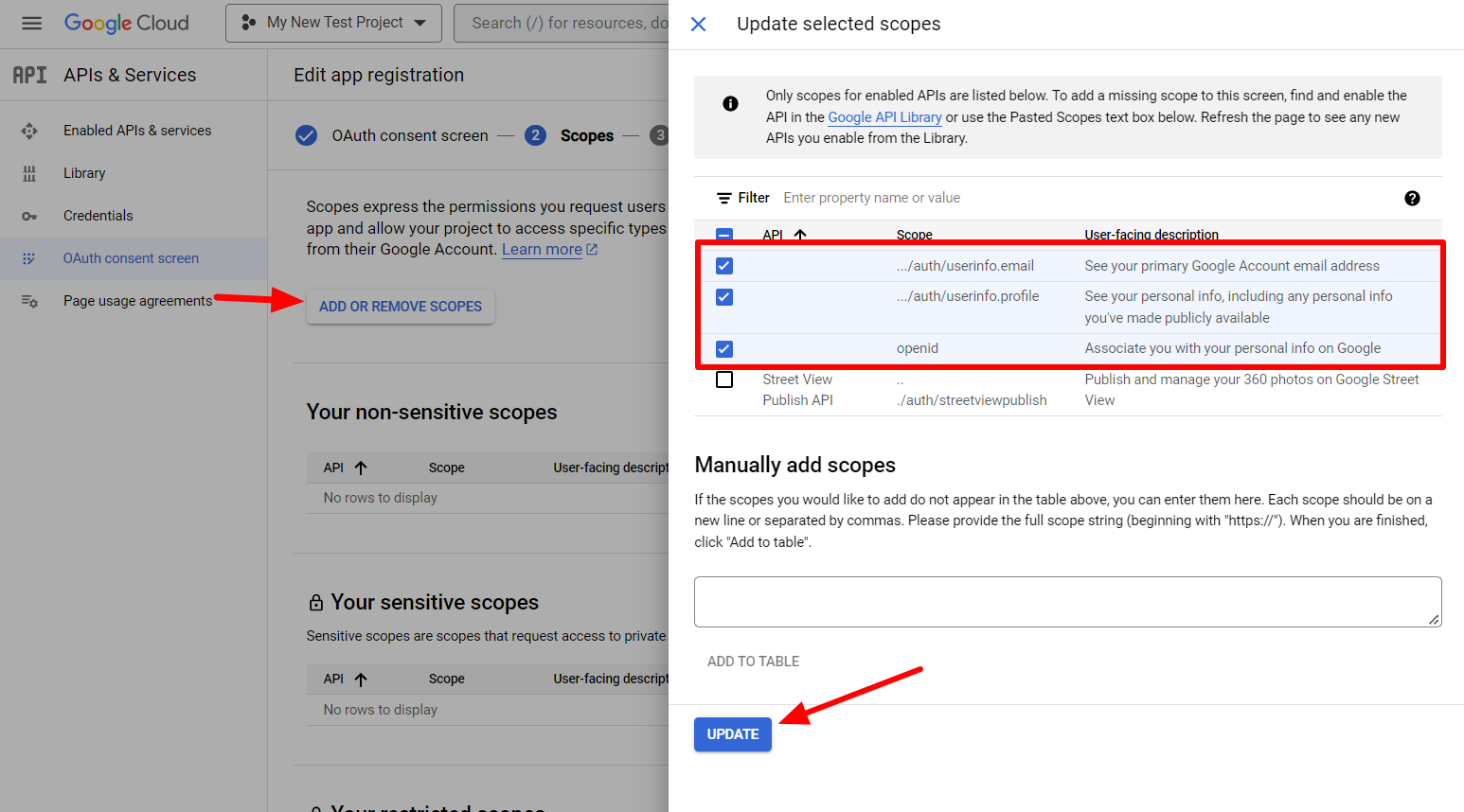Click the Credentials key icon
This screenshot has height=812, width=1464.
29,216
